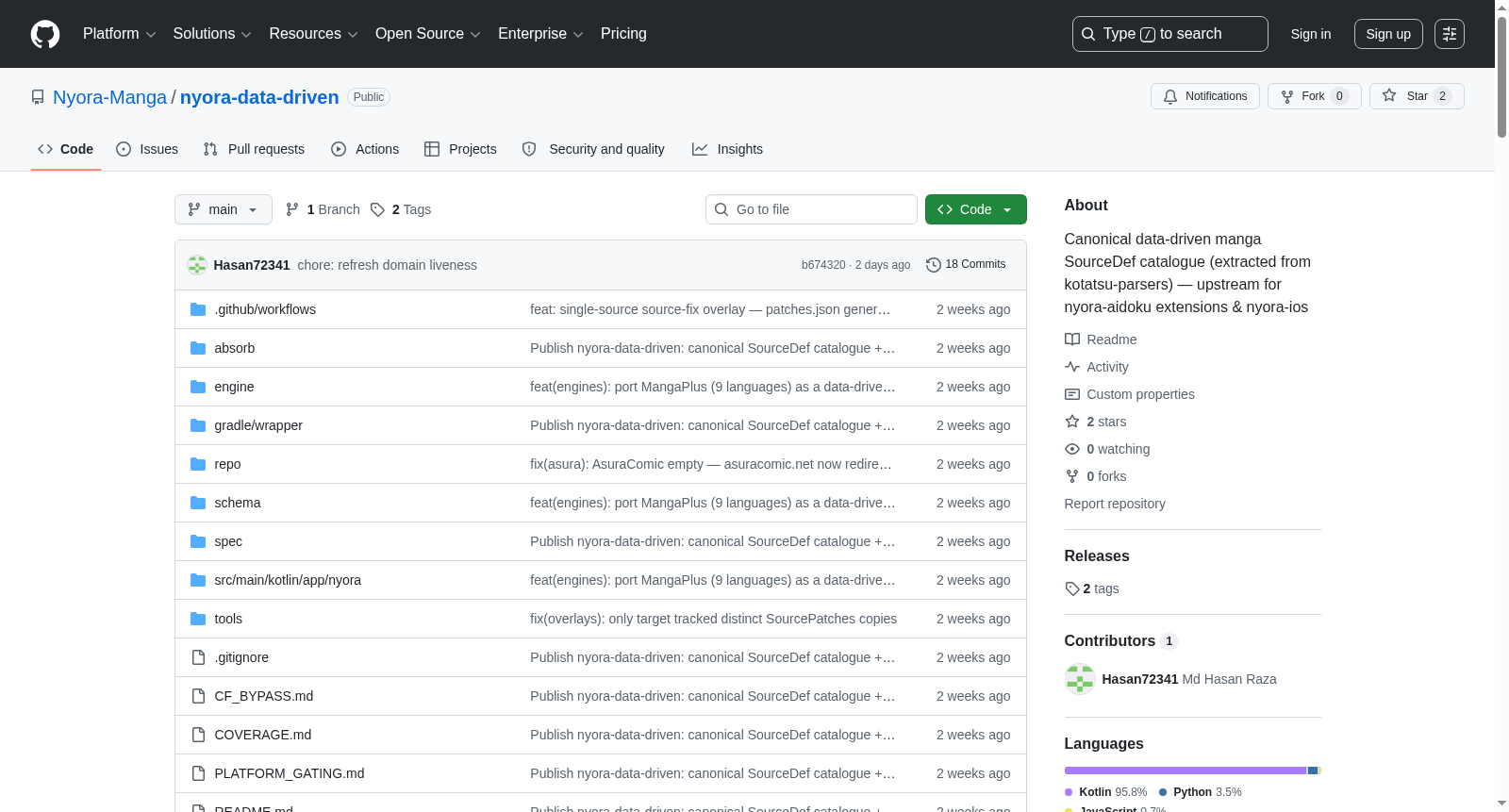Image resolution: width=1509 pixels, height=812 pixels.
Task: Fork the repository with the Fork button
Action: coord(1315,96)
